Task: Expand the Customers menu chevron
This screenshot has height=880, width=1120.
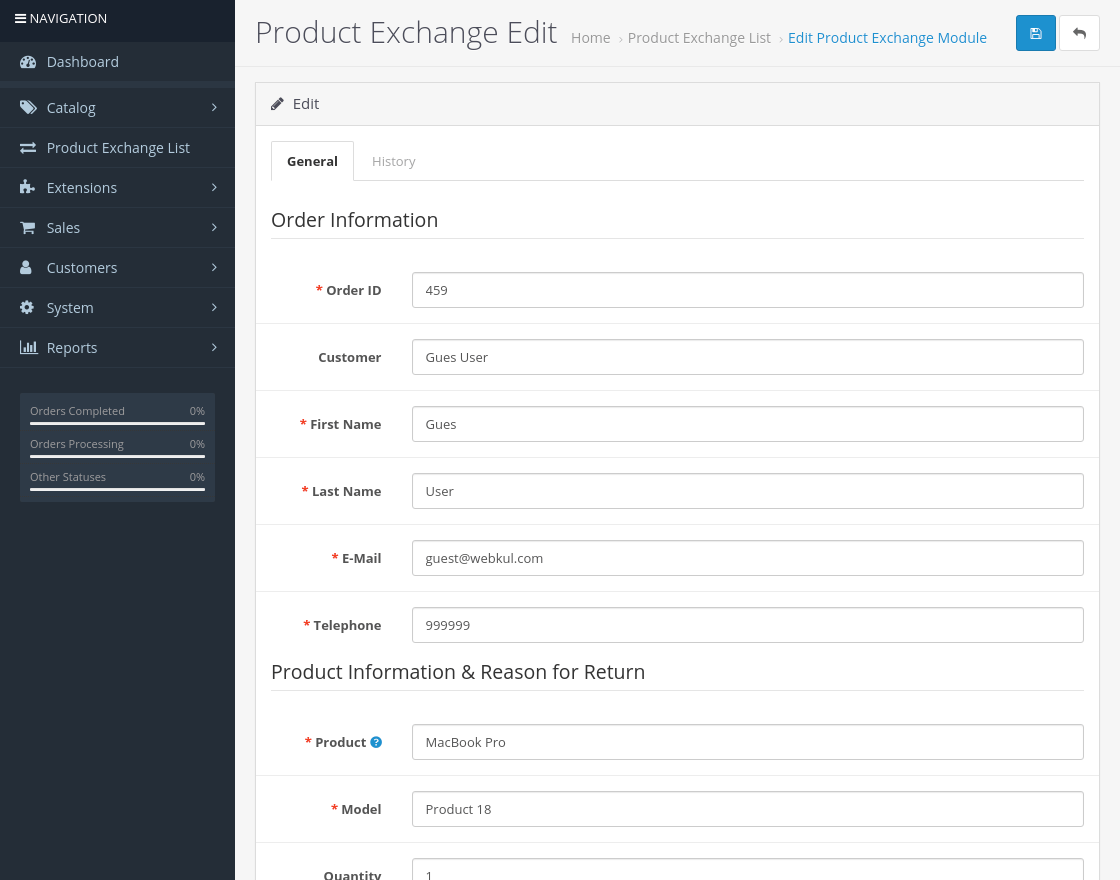Action: point(214,267)
